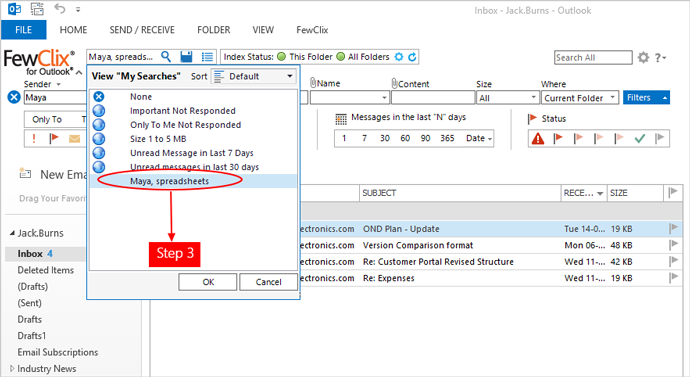This screenshot has width=690, height=377.
Task: Open the Size All dropdown
Action: click(x=507, y=98)
